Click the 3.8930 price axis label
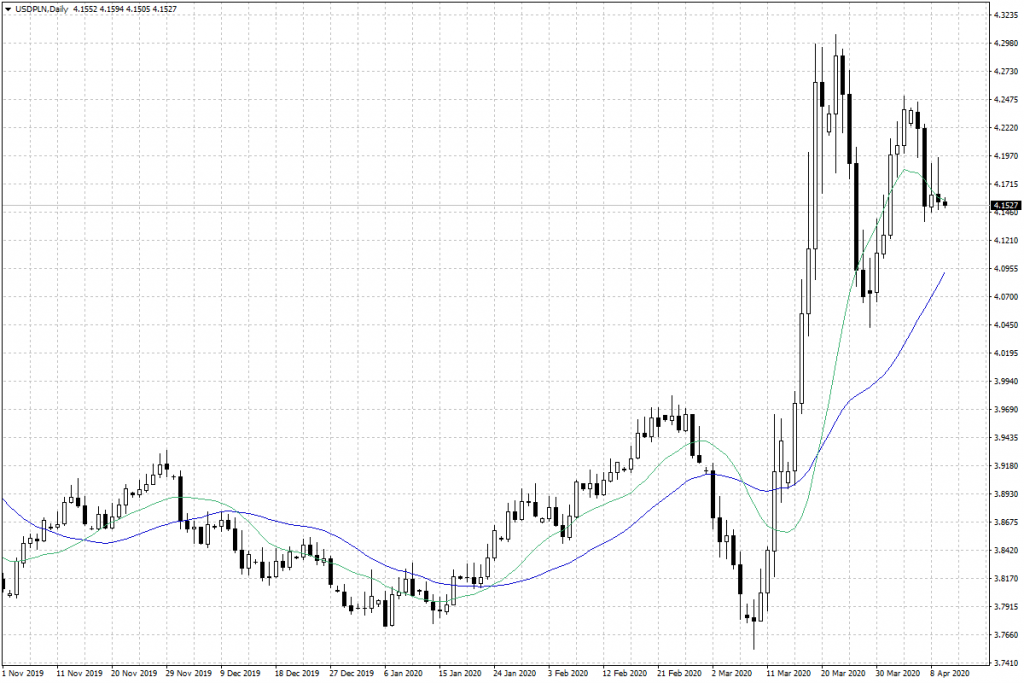 click(x=1005, y=494)
